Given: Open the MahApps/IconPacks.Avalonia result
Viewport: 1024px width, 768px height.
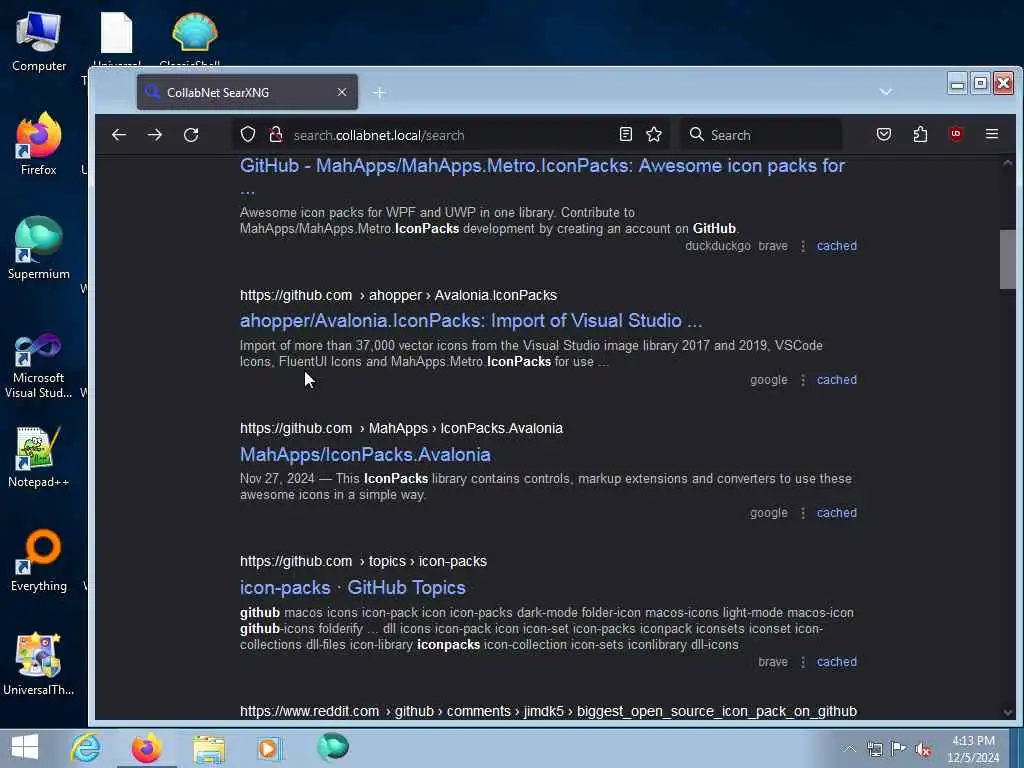Looking at the screenshot, I should coord(365,455).
